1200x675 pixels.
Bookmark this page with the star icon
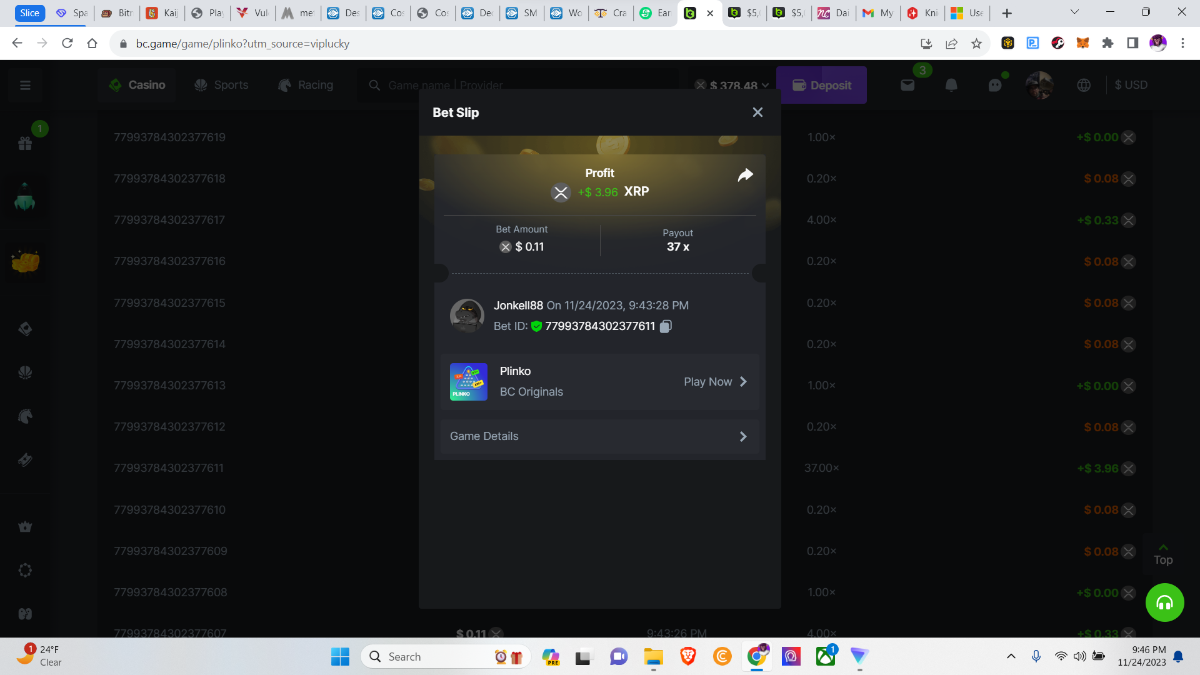[976, 44]
